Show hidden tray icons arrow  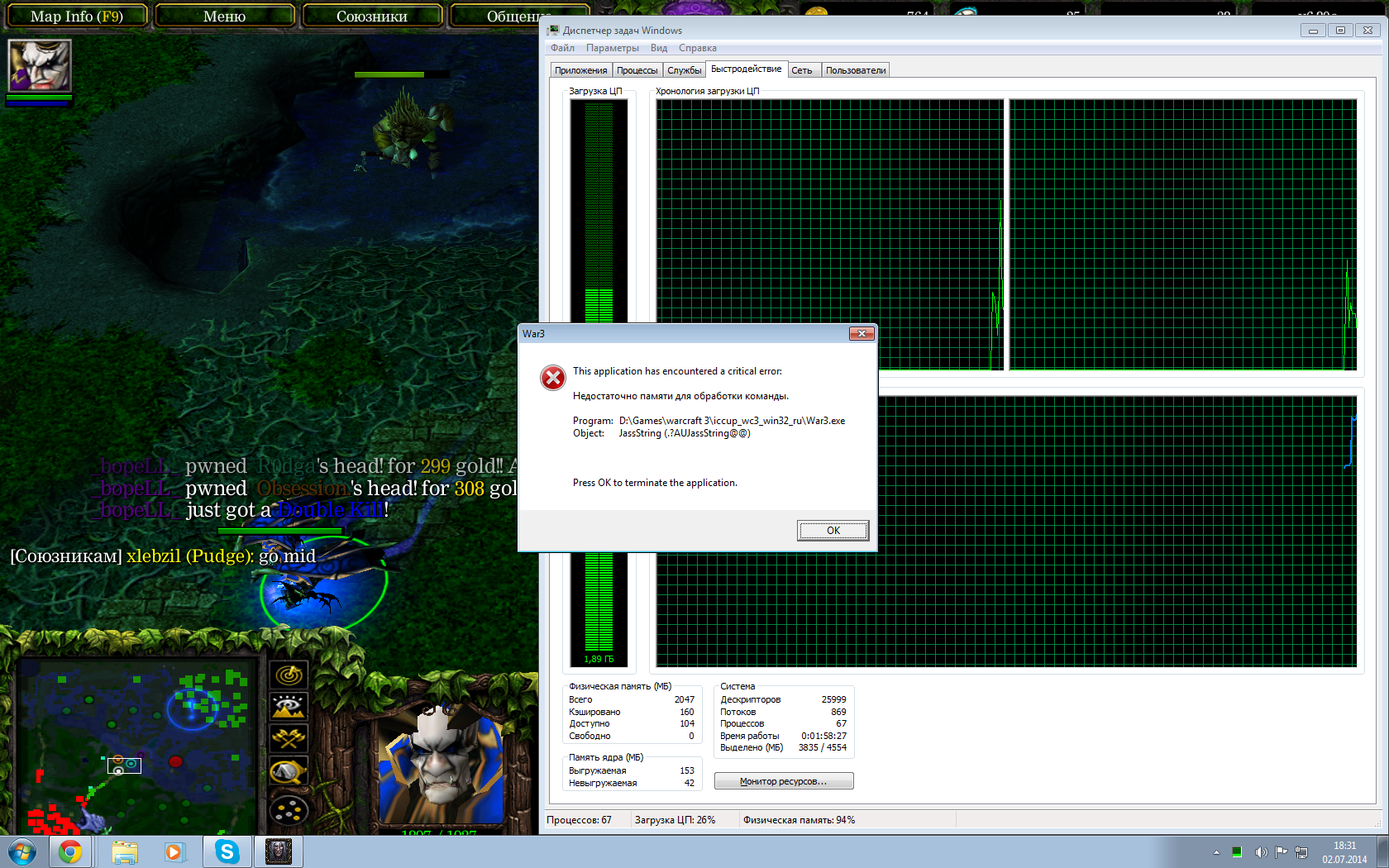[x=1216, y=852]
